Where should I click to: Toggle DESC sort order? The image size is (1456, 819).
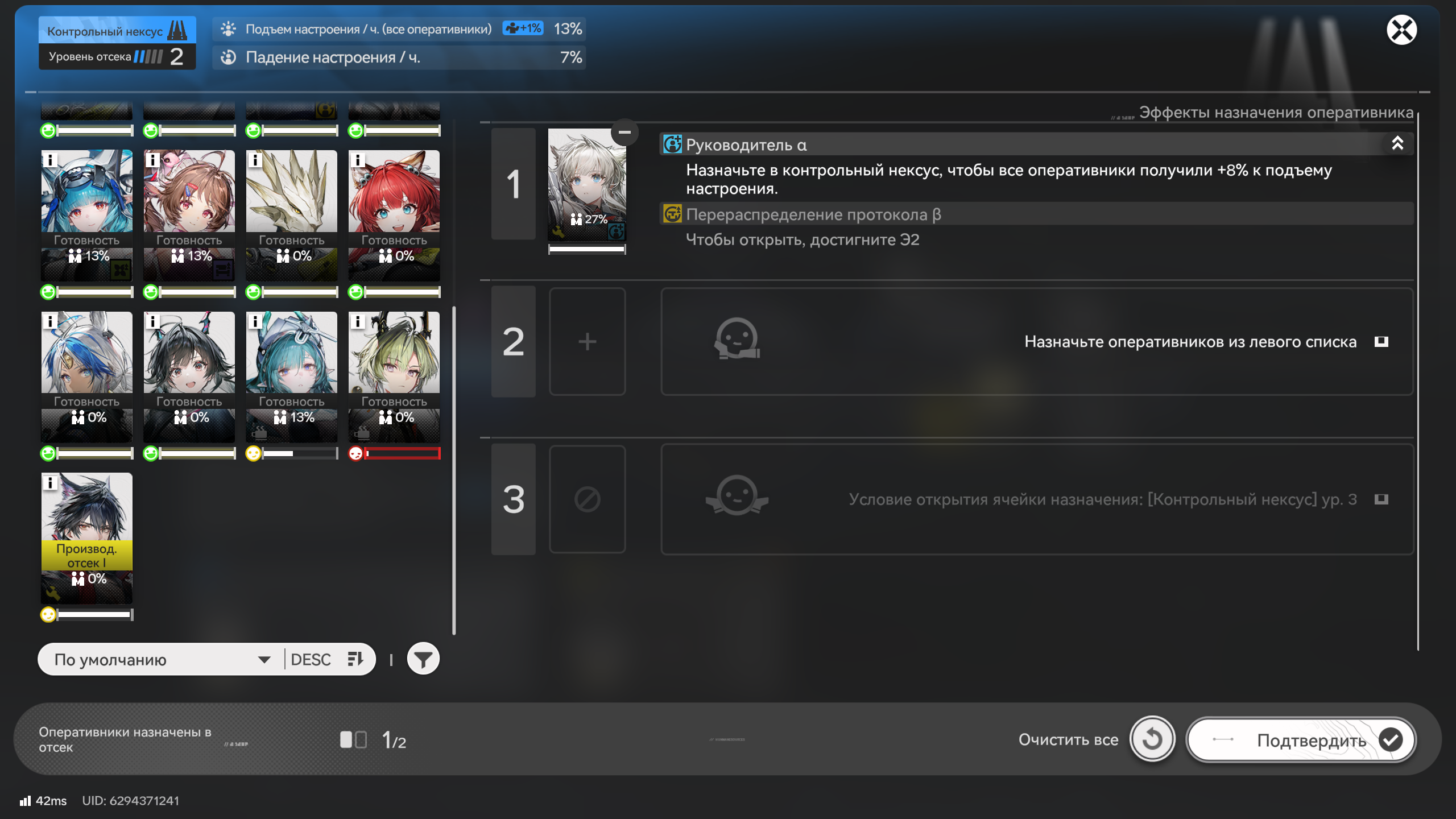(x=327, y=659)
